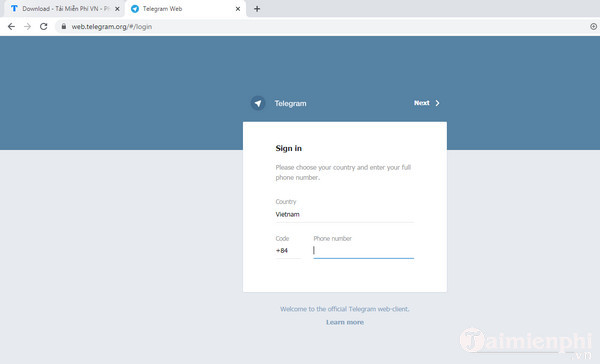Image resolution: width=600 pixels, height=364 pixels.
Task: Click the Next button
Action: [427, 103]
